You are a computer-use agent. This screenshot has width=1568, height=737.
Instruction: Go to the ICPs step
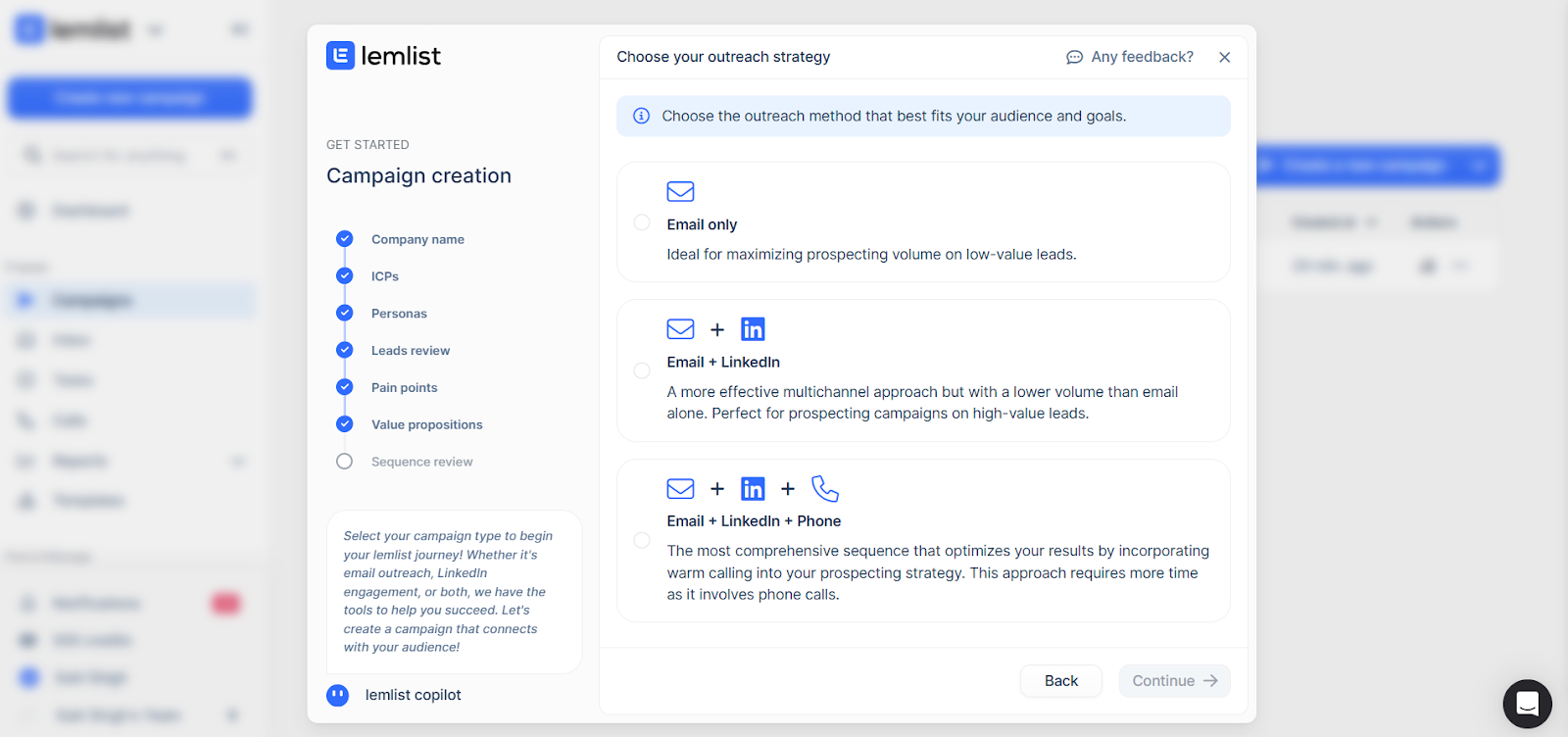coord(385,276)
